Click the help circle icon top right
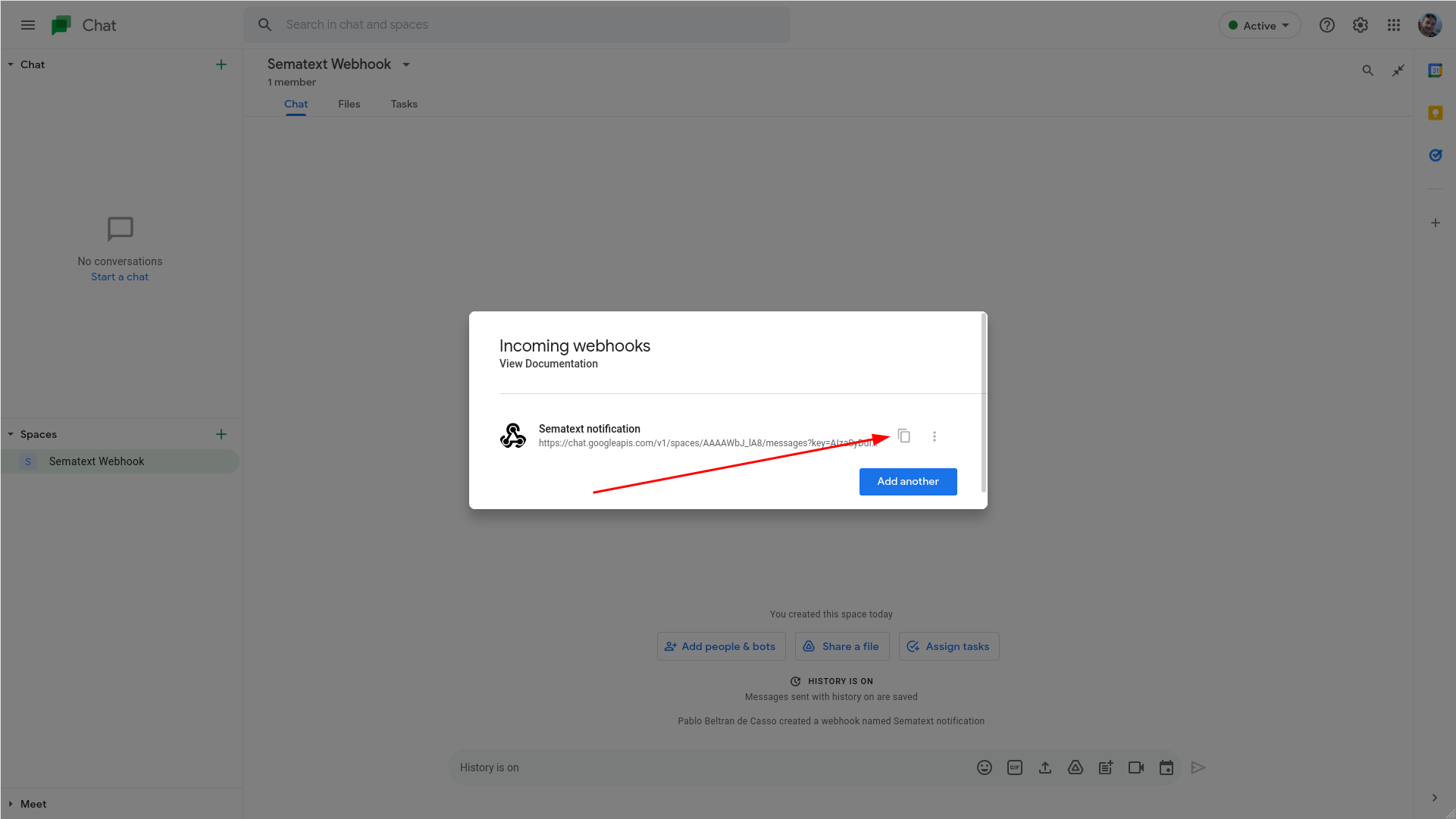Viewport: 1456px width, 819px height. pyautogui.click(x=1327, y=25)
